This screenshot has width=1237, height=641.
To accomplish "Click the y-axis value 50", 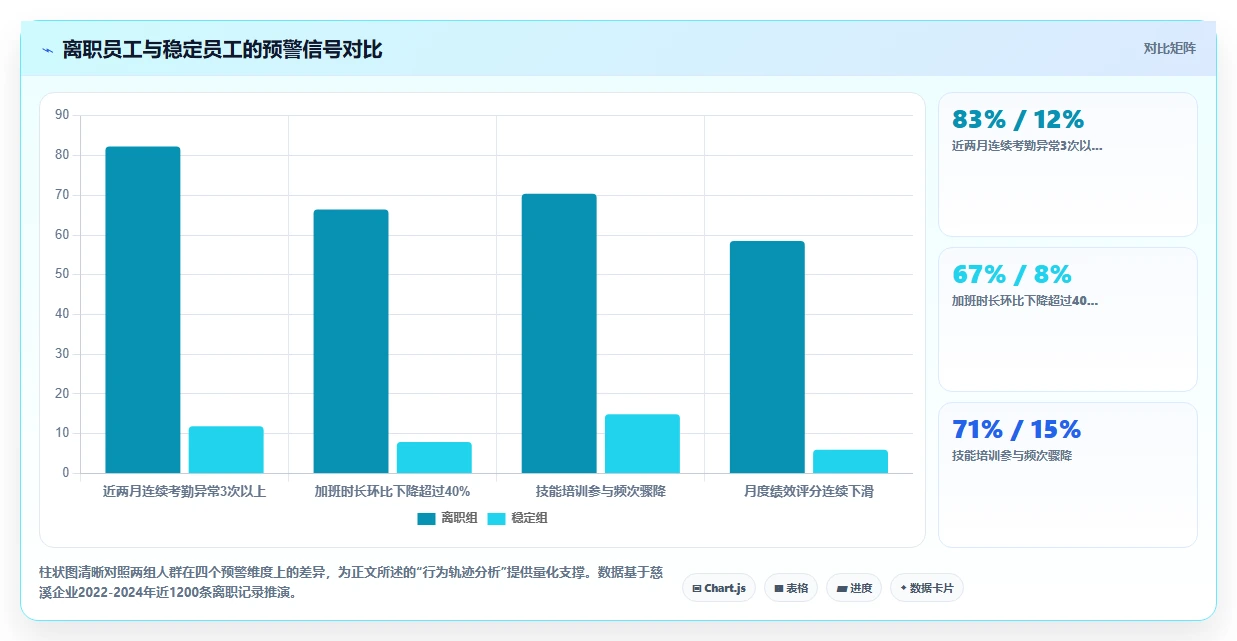I will [62, 274].
